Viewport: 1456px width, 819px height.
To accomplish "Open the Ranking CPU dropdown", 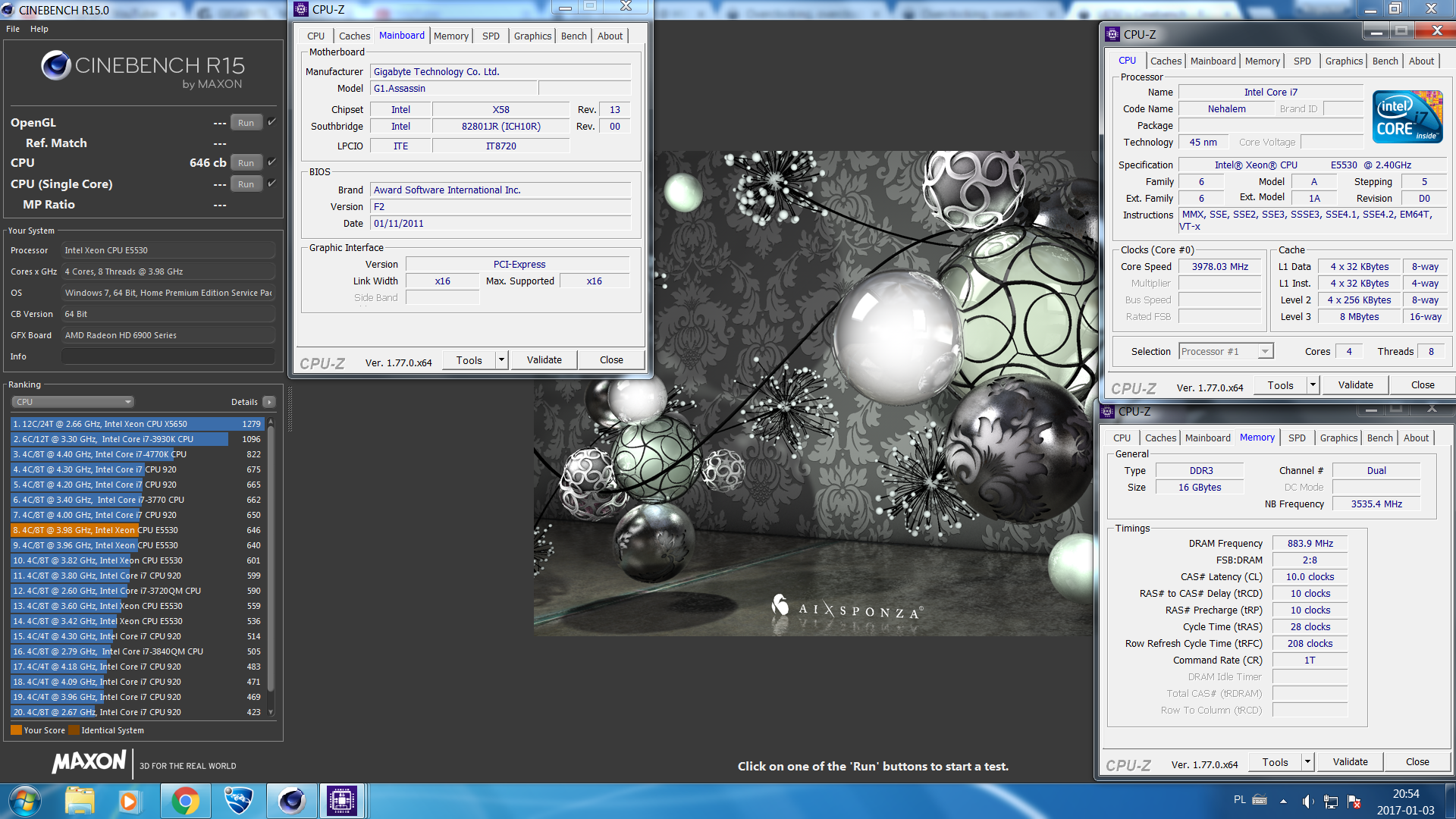I will click(x=73, y=402).
